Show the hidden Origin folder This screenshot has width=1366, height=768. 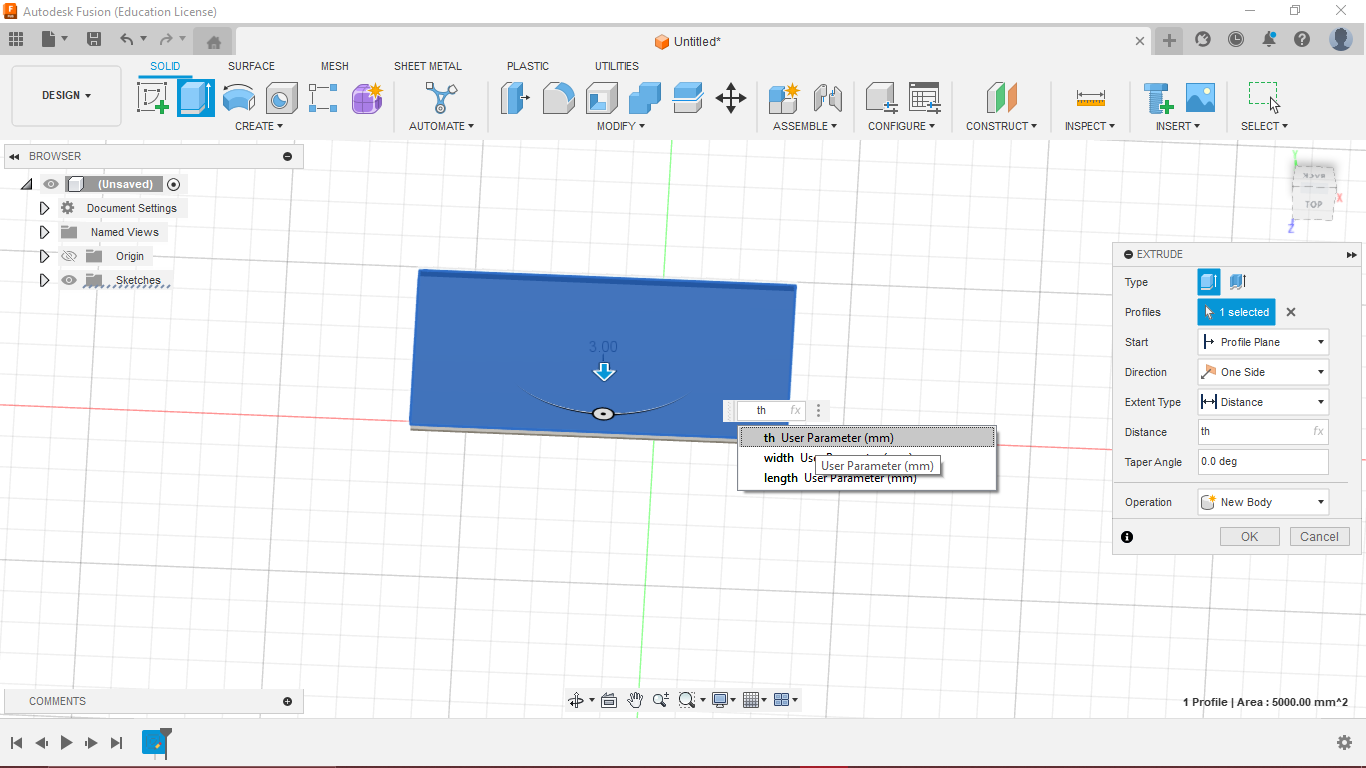pos(69,256)
